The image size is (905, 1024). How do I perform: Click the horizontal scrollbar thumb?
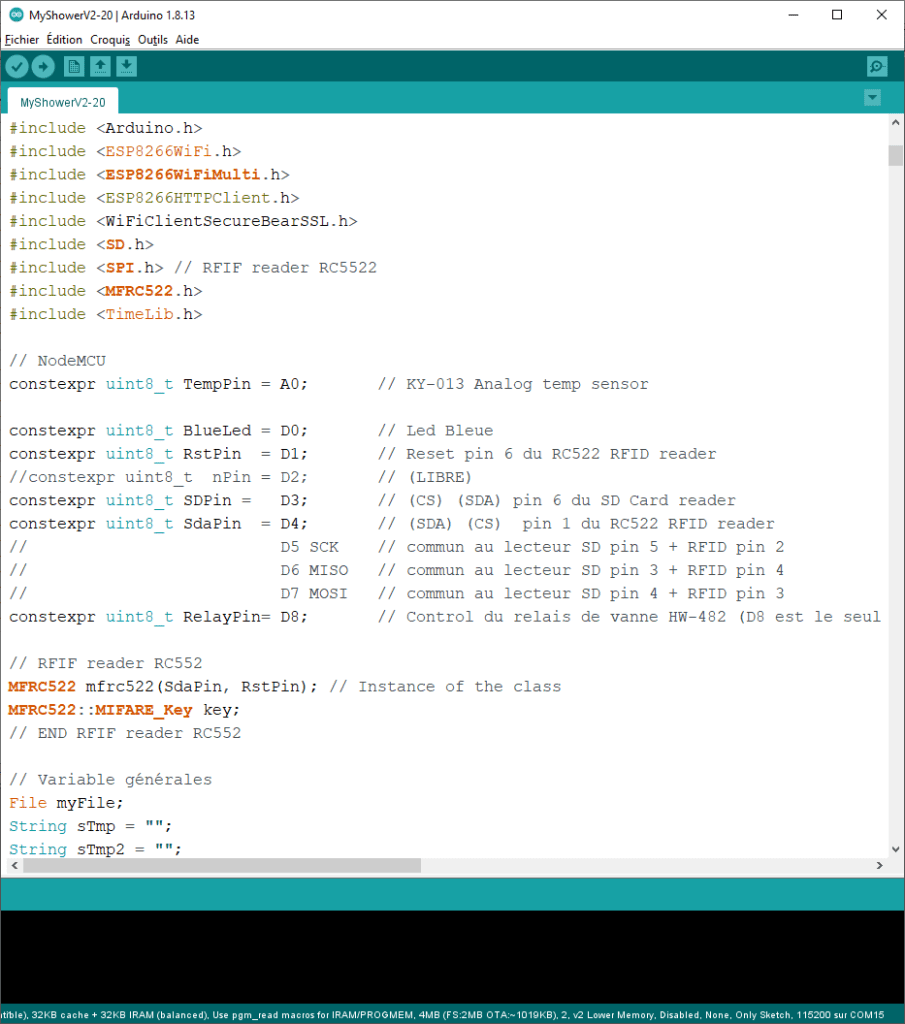(222, 865)
